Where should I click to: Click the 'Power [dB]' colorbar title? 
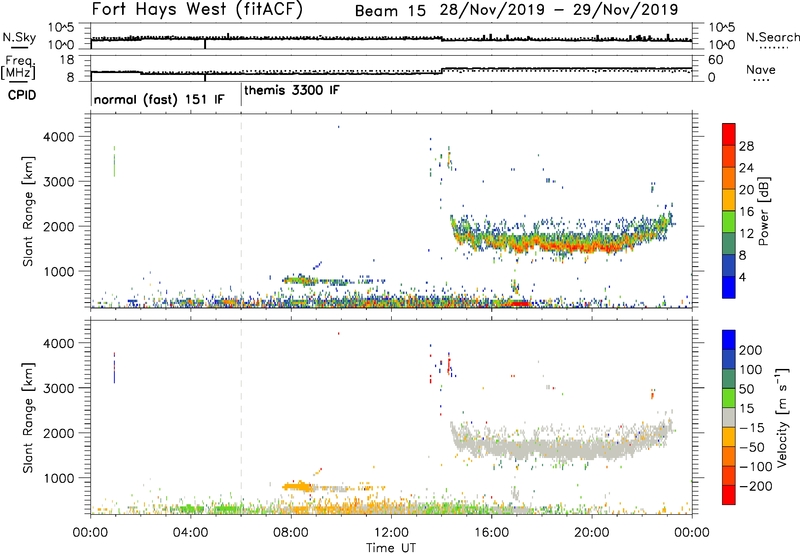[764, 211]
